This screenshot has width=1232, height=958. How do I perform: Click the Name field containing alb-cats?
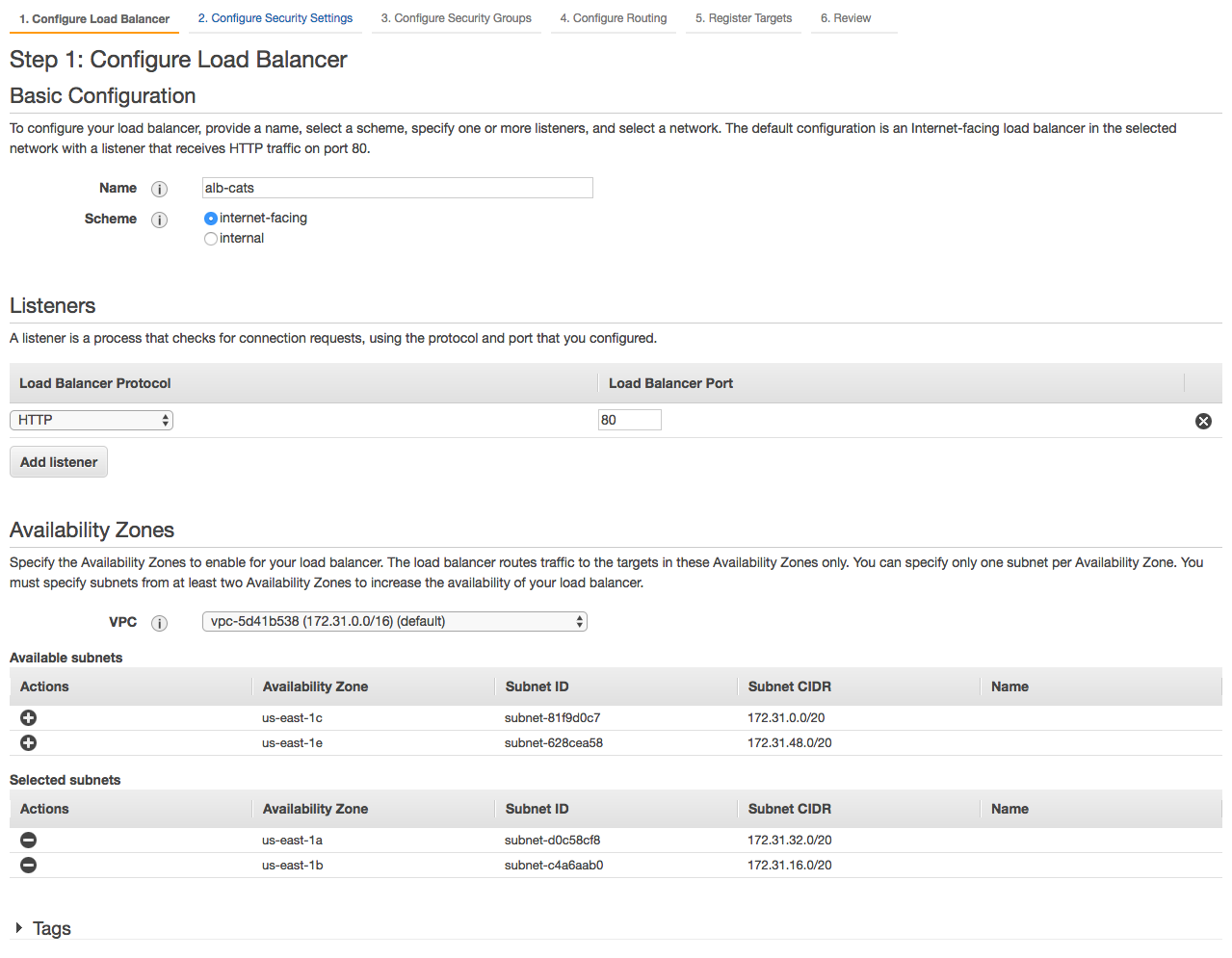point(398,188)
